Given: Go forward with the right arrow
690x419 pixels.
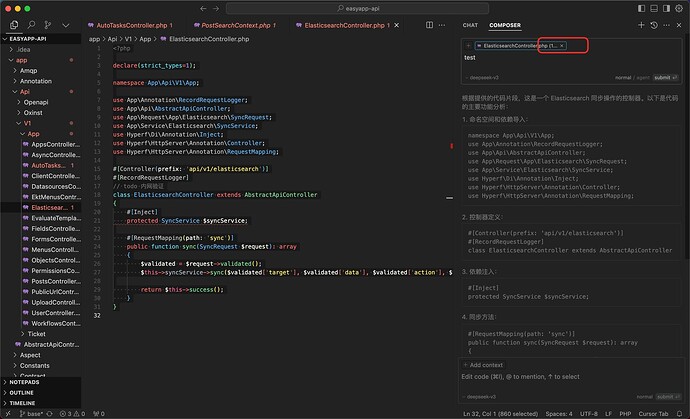Looking at the screenshot, I should pos(216,8).
